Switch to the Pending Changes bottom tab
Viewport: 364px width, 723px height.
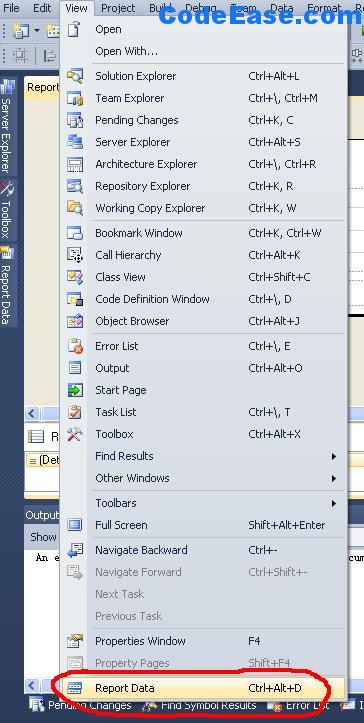point(80,705)
